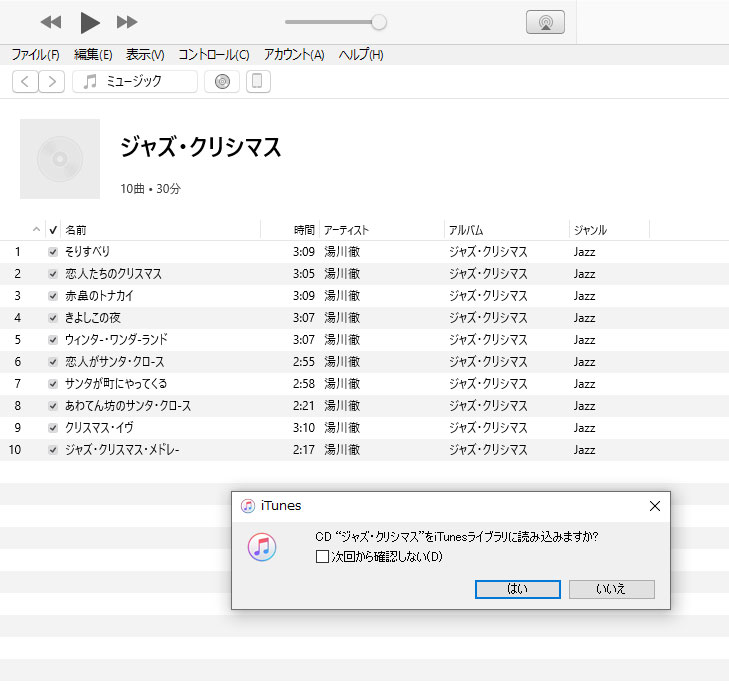This screenshot has width=729, height=684.
Task: Click the checkmark column header
Action: tap(53, 230)
